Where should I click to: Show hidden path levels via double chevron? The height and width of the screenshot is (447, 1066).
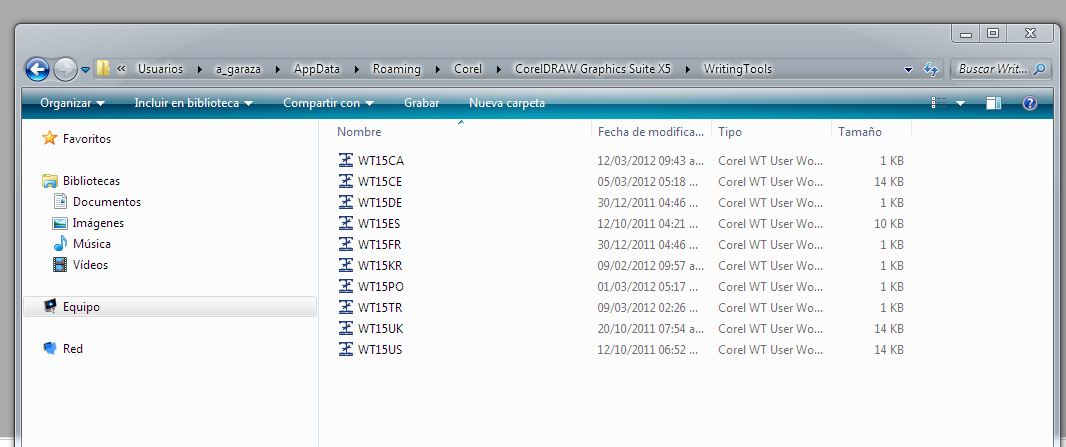(x=122, y=69)
